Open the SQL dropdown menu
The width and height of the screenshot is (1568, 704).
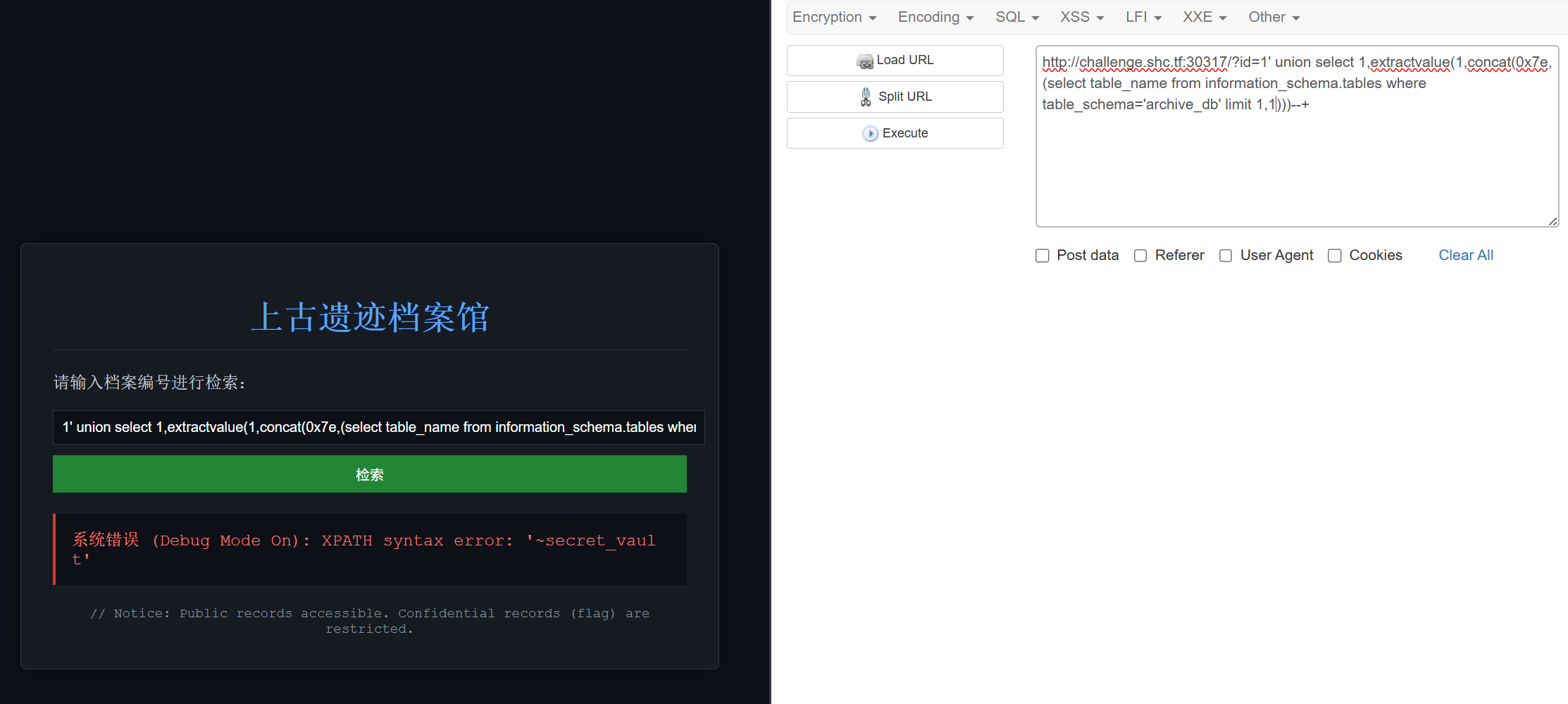click(1017, 17)
